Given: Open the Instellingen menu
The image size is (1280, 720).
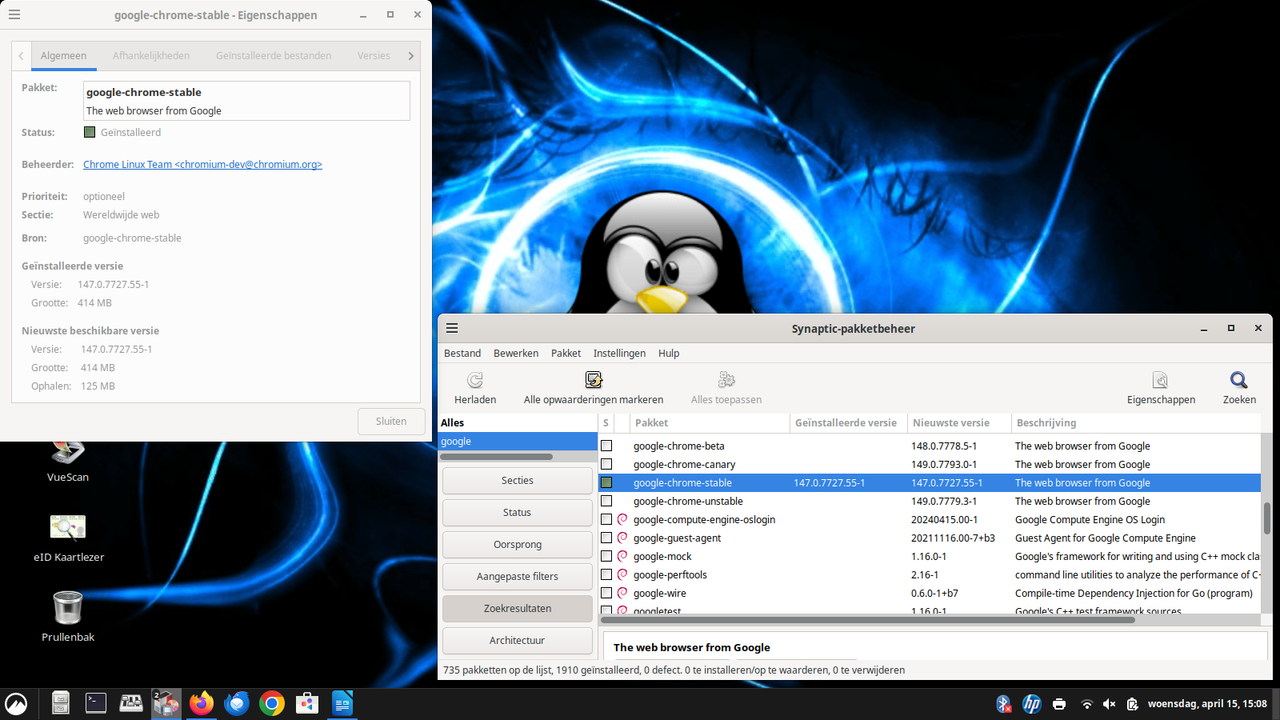Looking at the screenshot, I should tap(619, 353).
